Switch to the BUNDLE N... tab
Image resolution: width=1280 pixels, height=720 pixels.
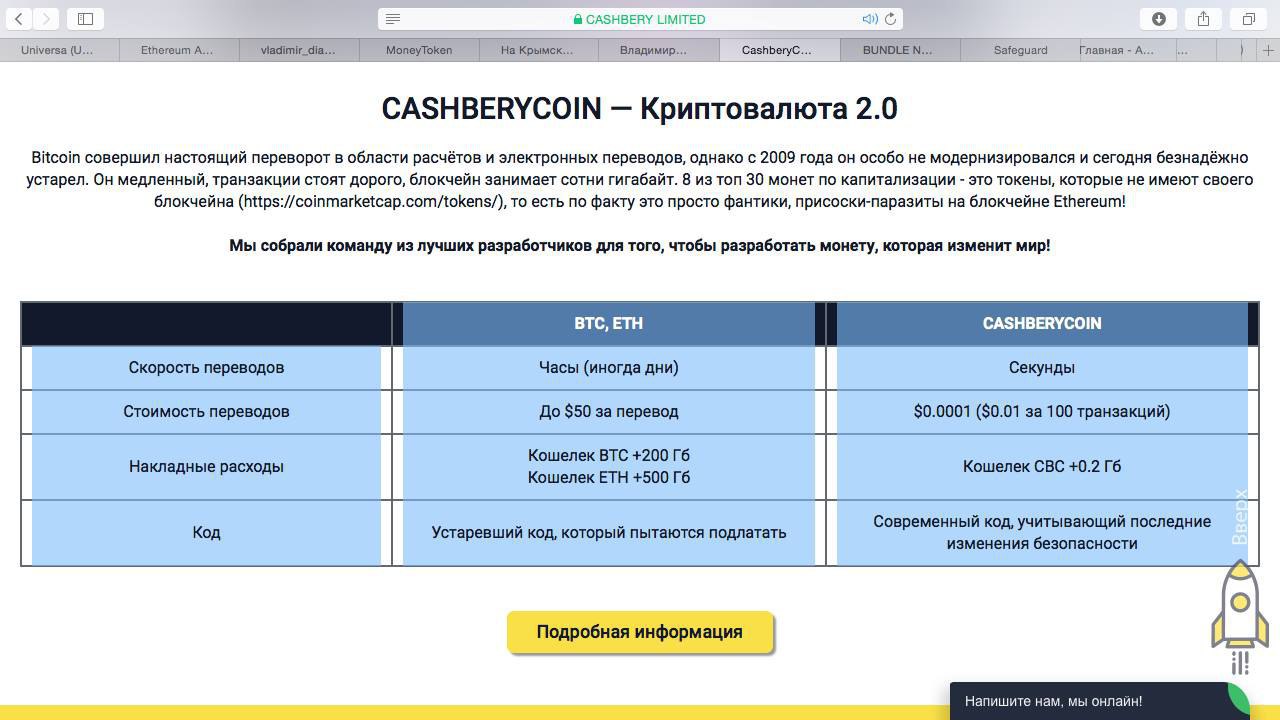(x=899, y=50)
